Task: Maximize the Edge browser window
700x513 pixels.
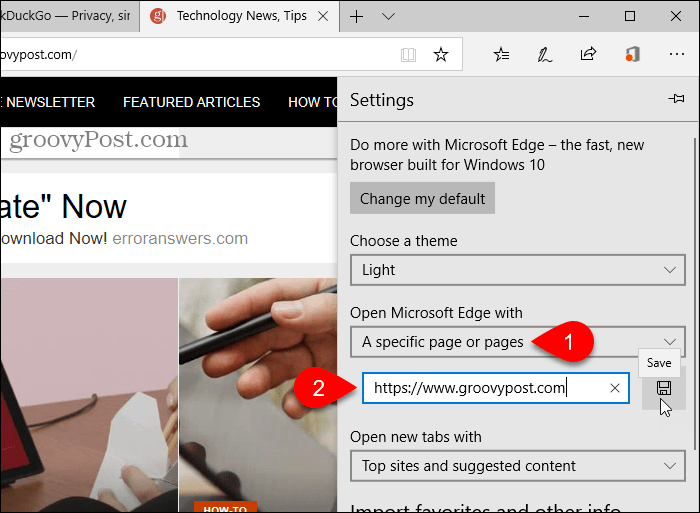Action: [629, 17]
